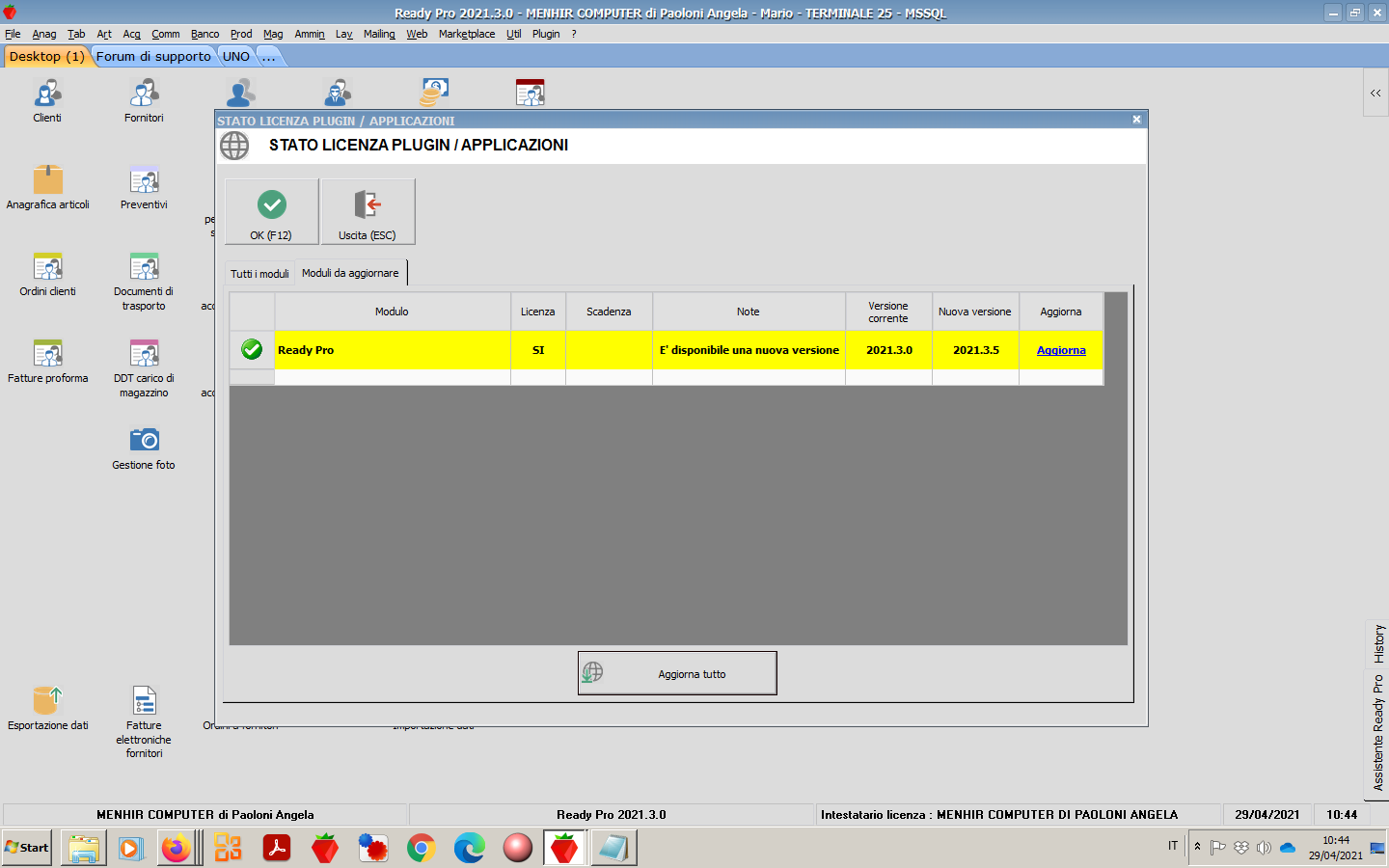The width and height of the screenshot is (1389, 868).
Task: Click the Dropbox tray icon
Action: (1241, 848)
